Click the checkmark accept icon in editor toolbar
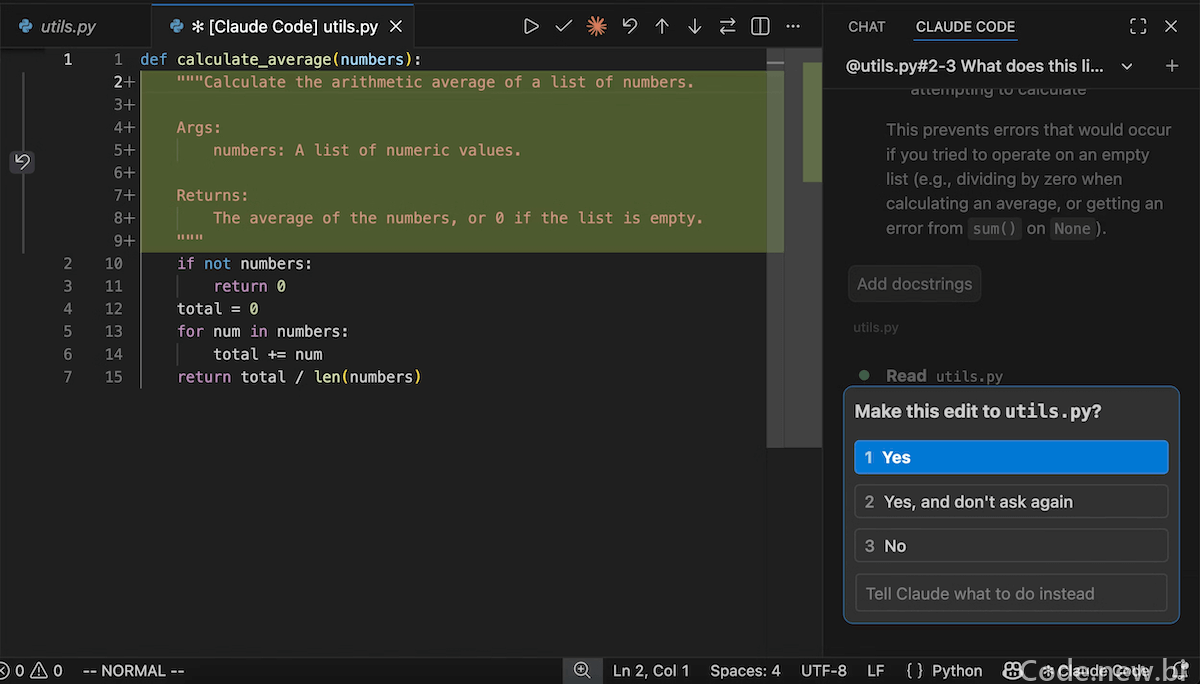The image size is (1200, 684). click(564, 27)
